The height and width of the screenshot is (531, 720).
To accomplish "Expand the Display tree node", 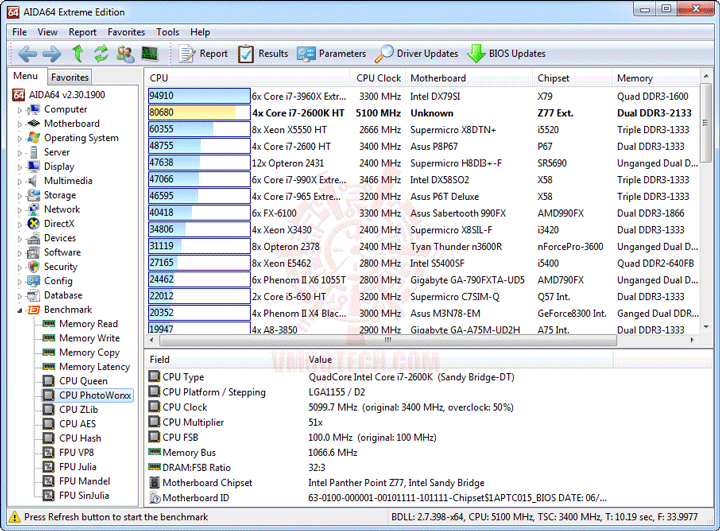I will (20, 167).
